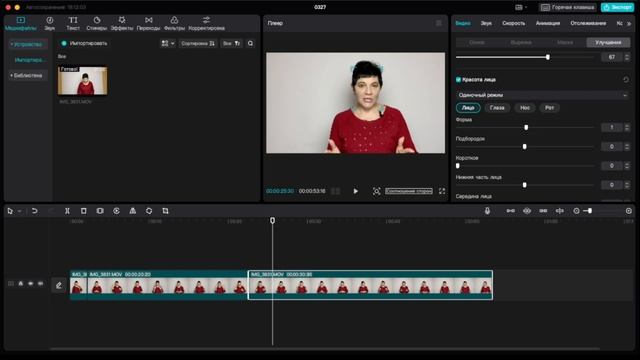The width and height of the screenshot is (640, 360).
Task: Step the 67 value with its stepper
Action: (x=627, y=57)
